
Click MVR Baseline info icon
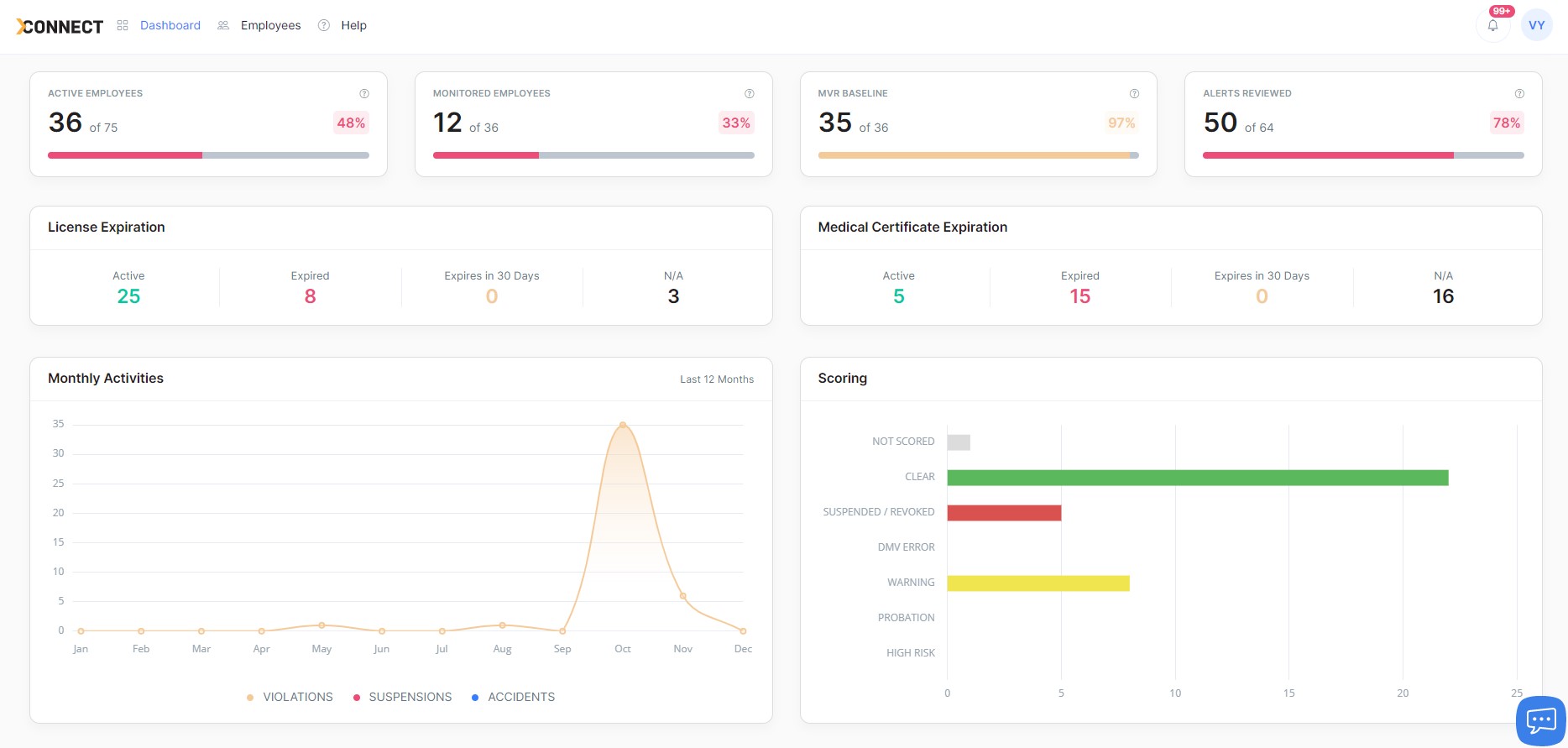pos(1134,93)
